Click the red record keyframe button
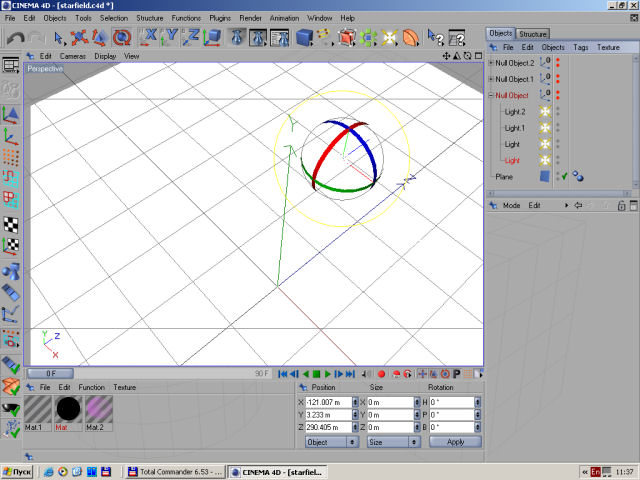The image size is (640, 480). coord(381,374)
